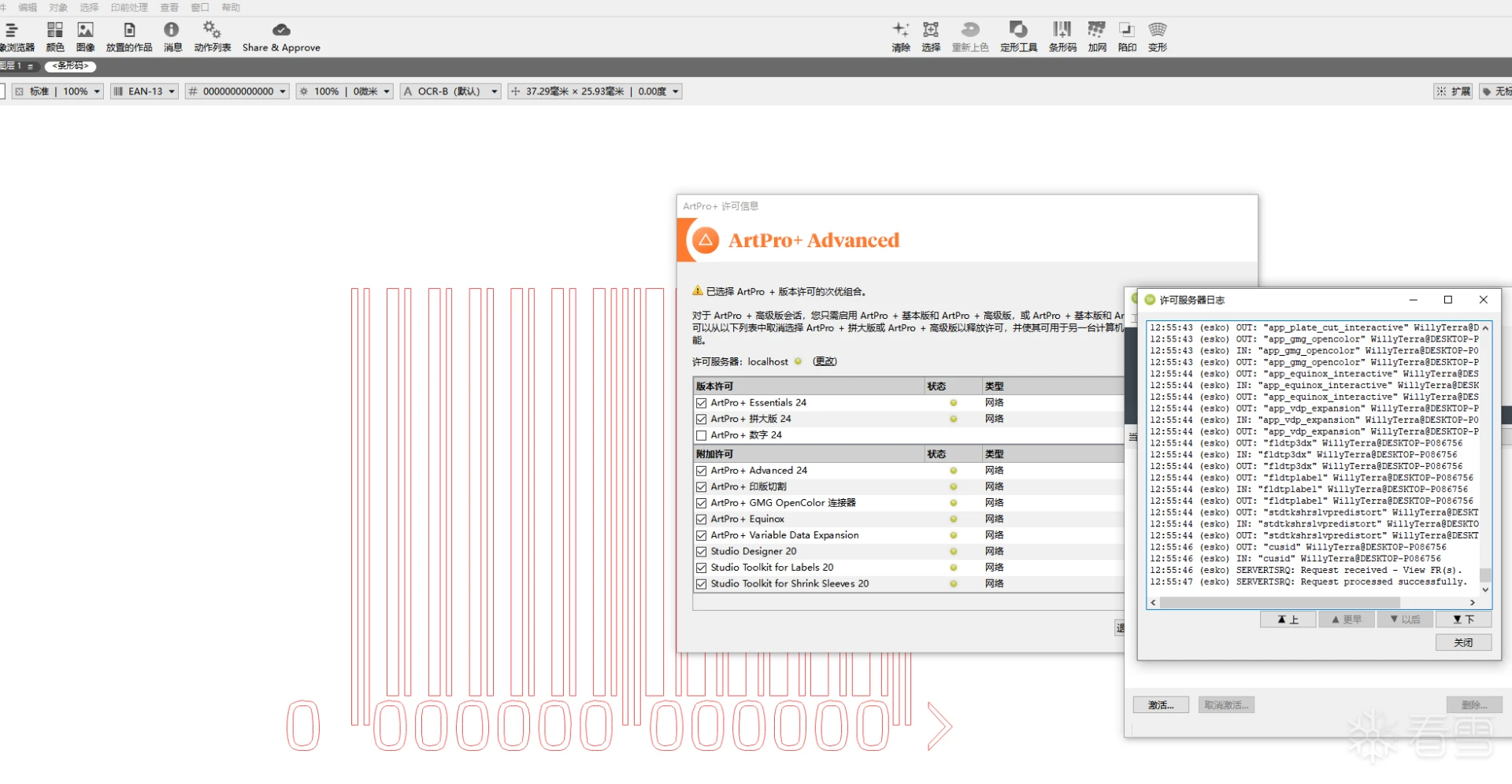Click the warning triangle icon in license dialog
The width and height of the screenshot is (1512, 784).
click(698, 291)
